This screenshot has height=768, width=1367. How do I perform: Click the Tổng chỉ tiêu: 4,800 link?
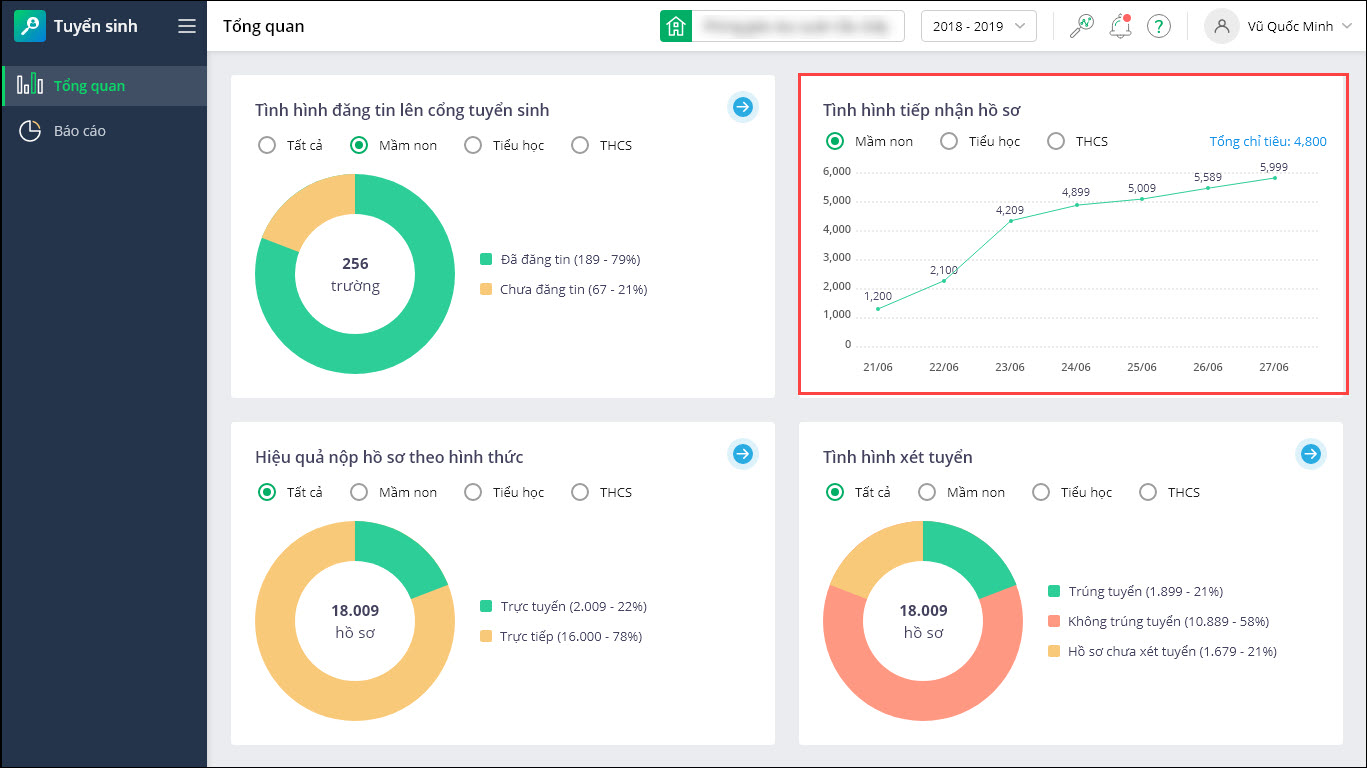click(x=1267, y=141)
